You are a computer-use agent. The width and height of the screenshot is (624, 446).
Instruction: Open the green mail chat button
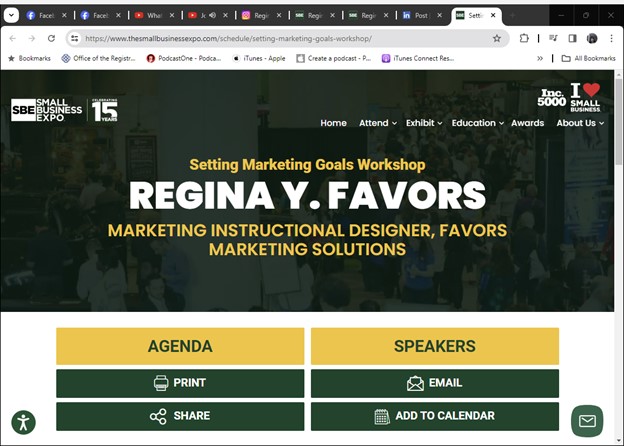tap(587, 421)
